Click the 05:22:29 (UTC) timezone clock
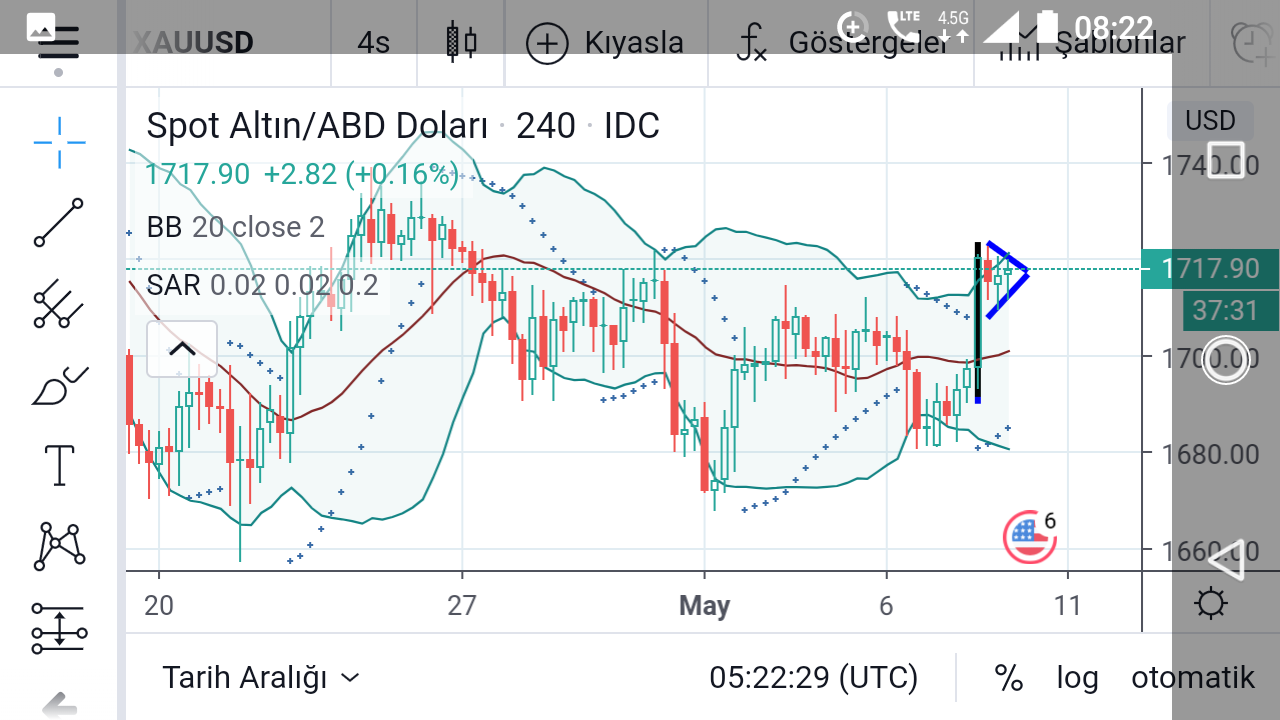This screenshot has height=720, width=1280. [813, 677]
